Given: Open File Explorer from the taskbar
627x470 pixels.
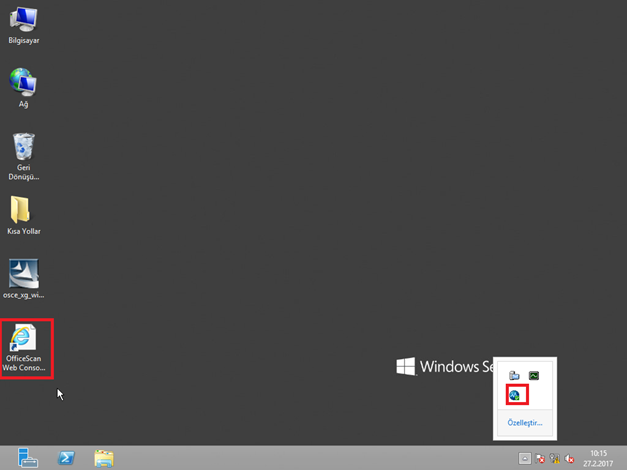Looking at the screenshot, I should click(104, 458).
